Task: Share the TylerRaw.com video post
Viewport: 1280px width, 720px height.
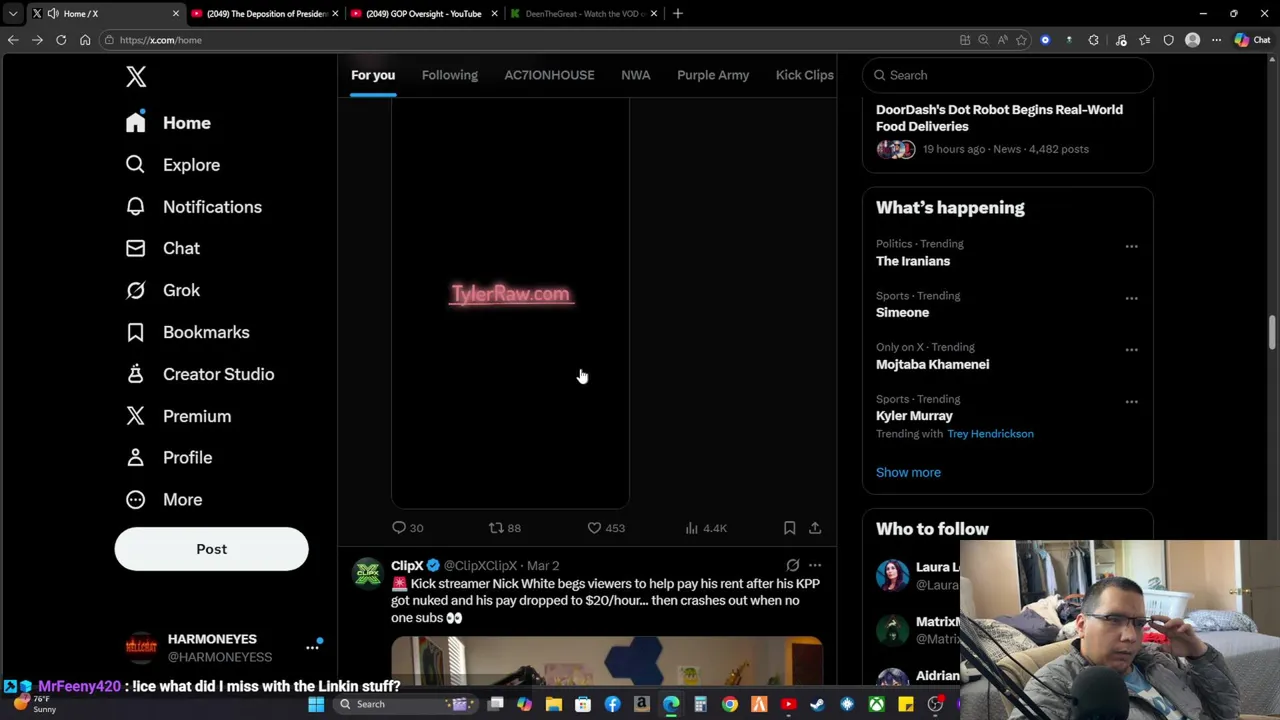Action: pyautogui.click(x=815, y=528)
